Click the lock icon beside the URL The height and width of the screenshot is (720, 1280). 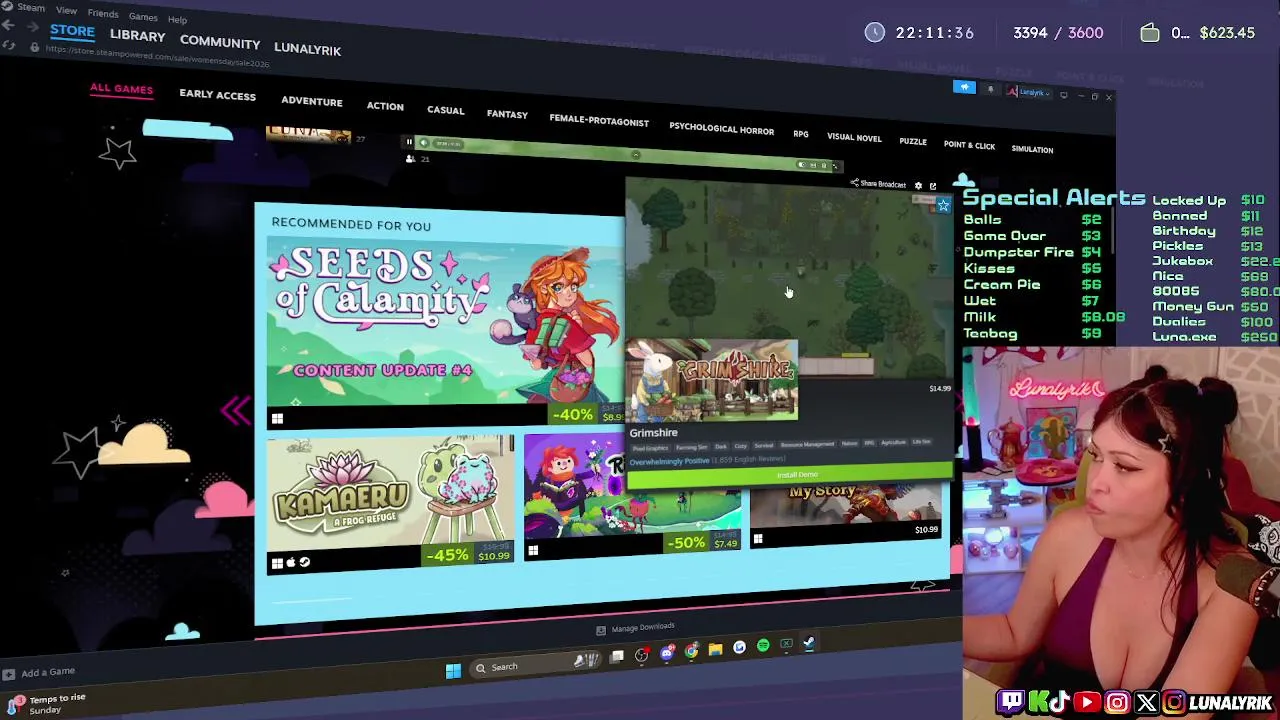(x=34, y=47)
